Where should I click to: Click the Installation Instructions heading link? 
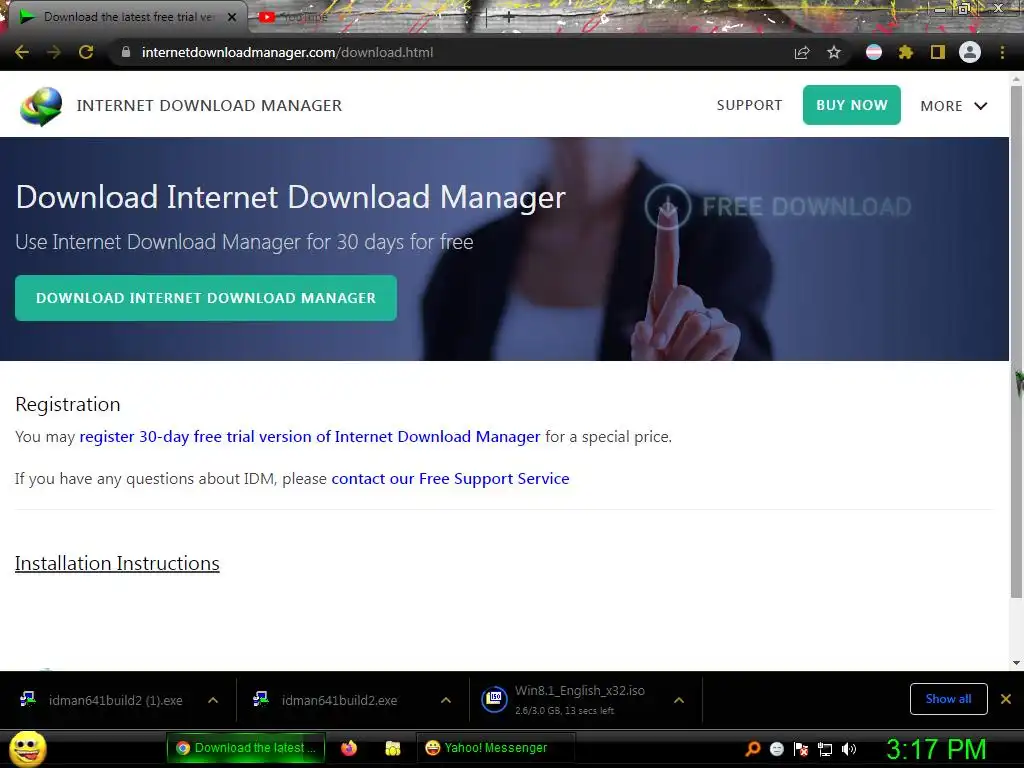(118, 563)
